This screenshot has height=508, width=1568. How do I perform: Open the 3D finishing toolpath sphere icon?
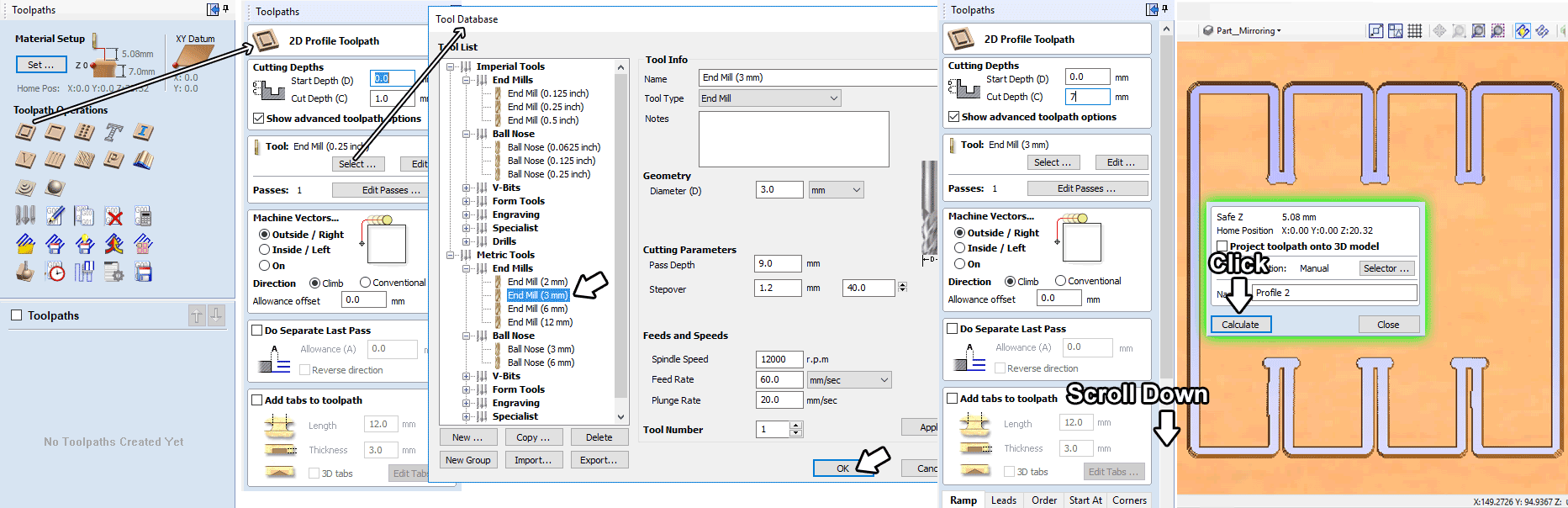click(55, 188)
